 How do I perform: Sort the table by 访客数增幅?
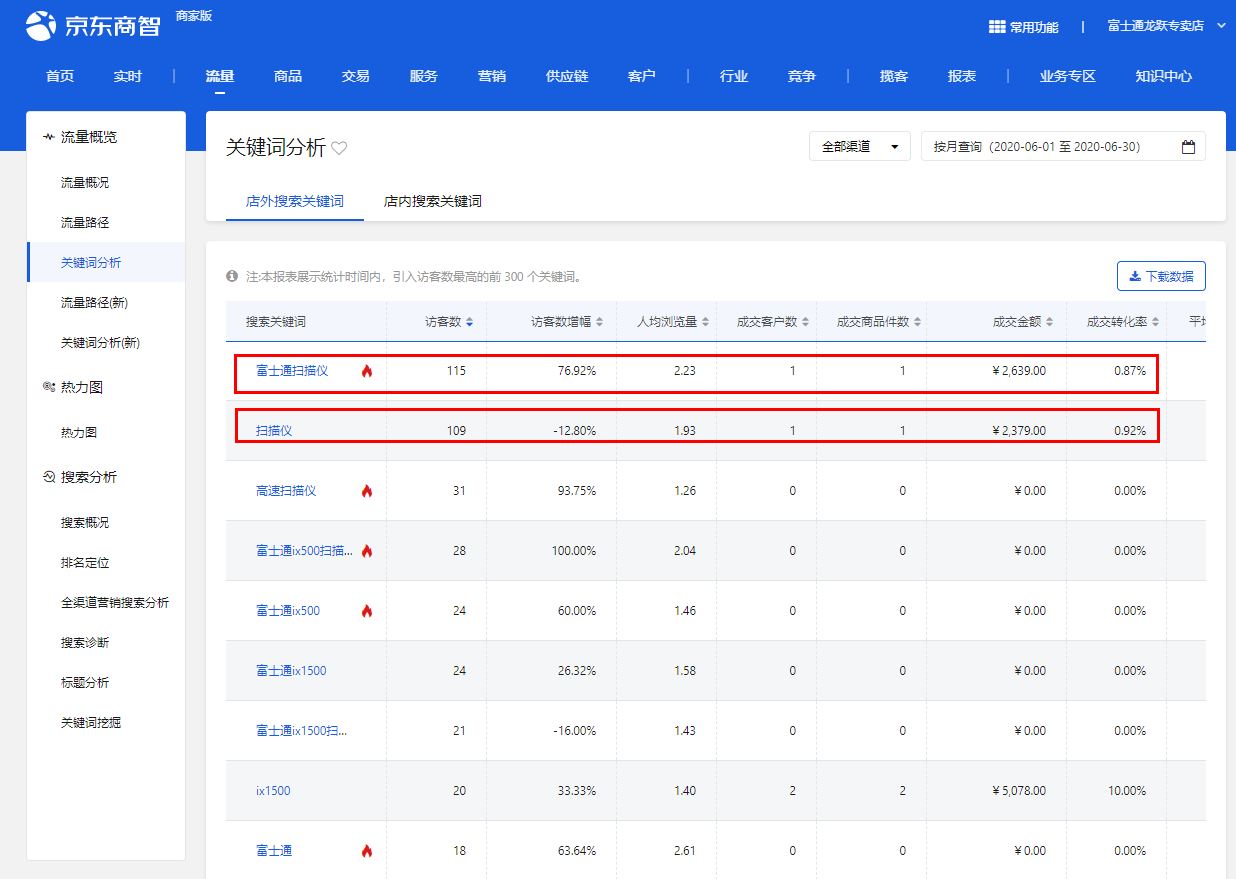point(600,322)
